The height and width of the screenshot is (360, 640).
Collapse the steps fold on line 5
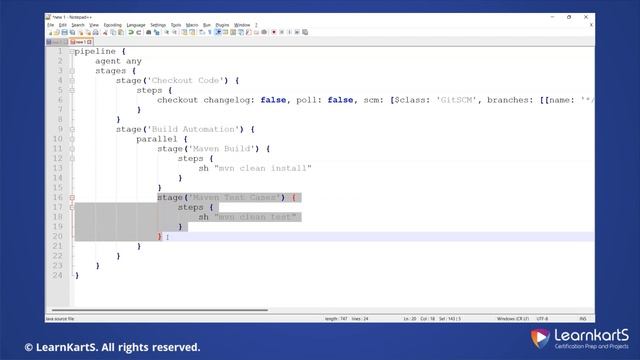[x=72, y=91]
